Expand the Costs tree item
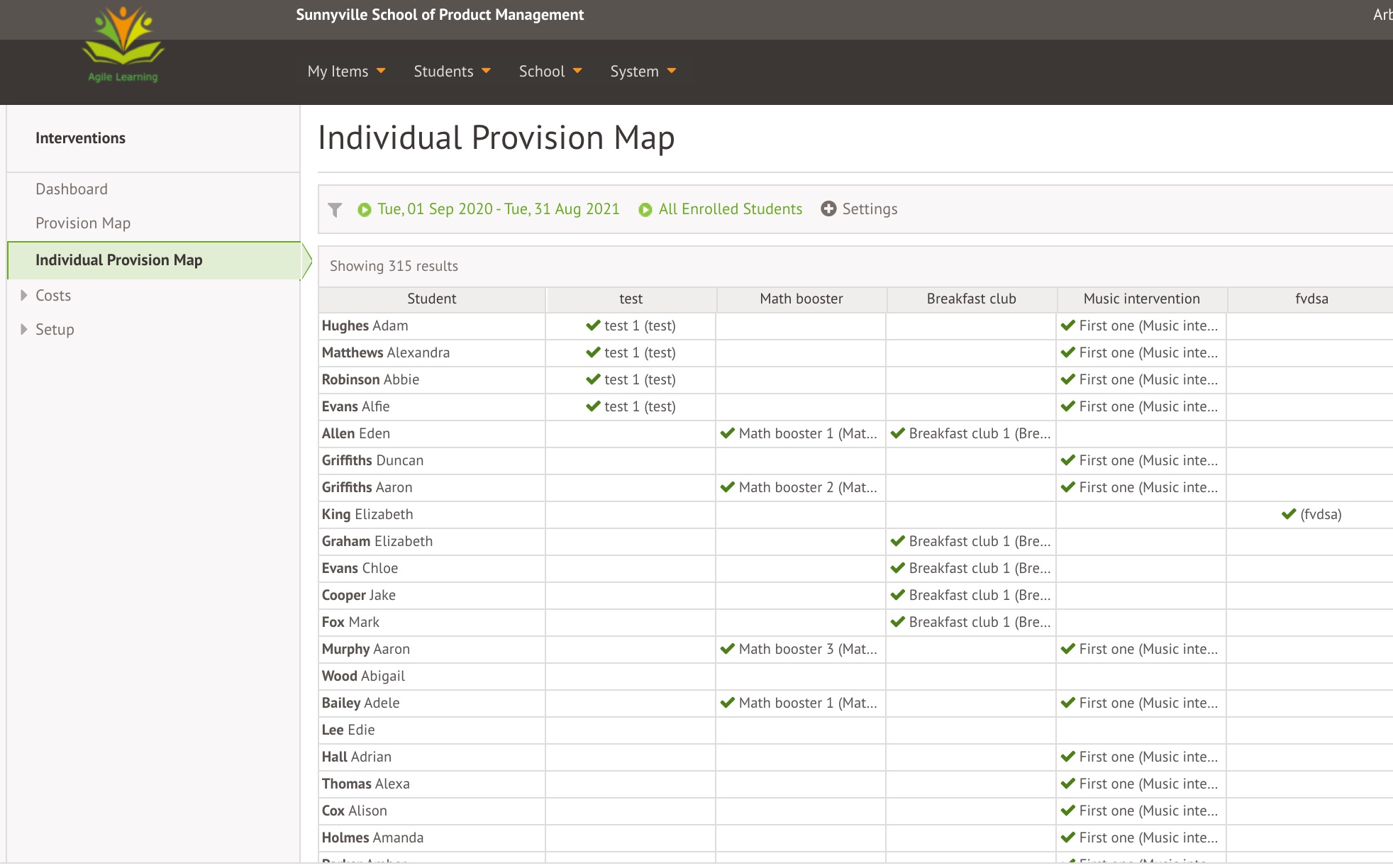Viewport: 1393px width, 868px height. click(24, 296)
